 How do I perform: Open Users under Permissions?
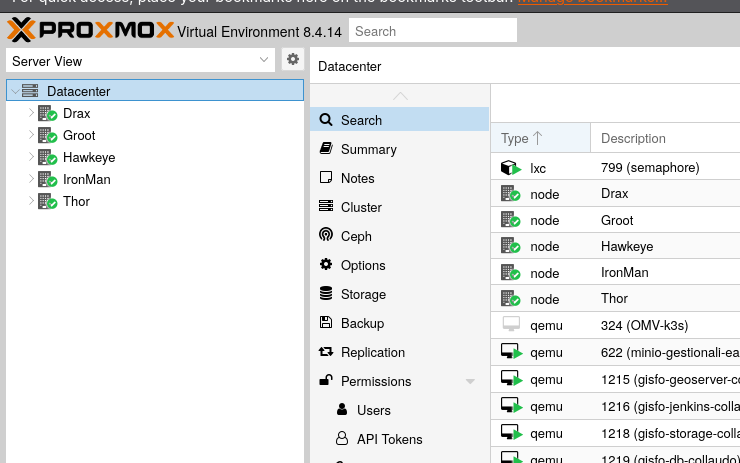click(x=373, y=410)
